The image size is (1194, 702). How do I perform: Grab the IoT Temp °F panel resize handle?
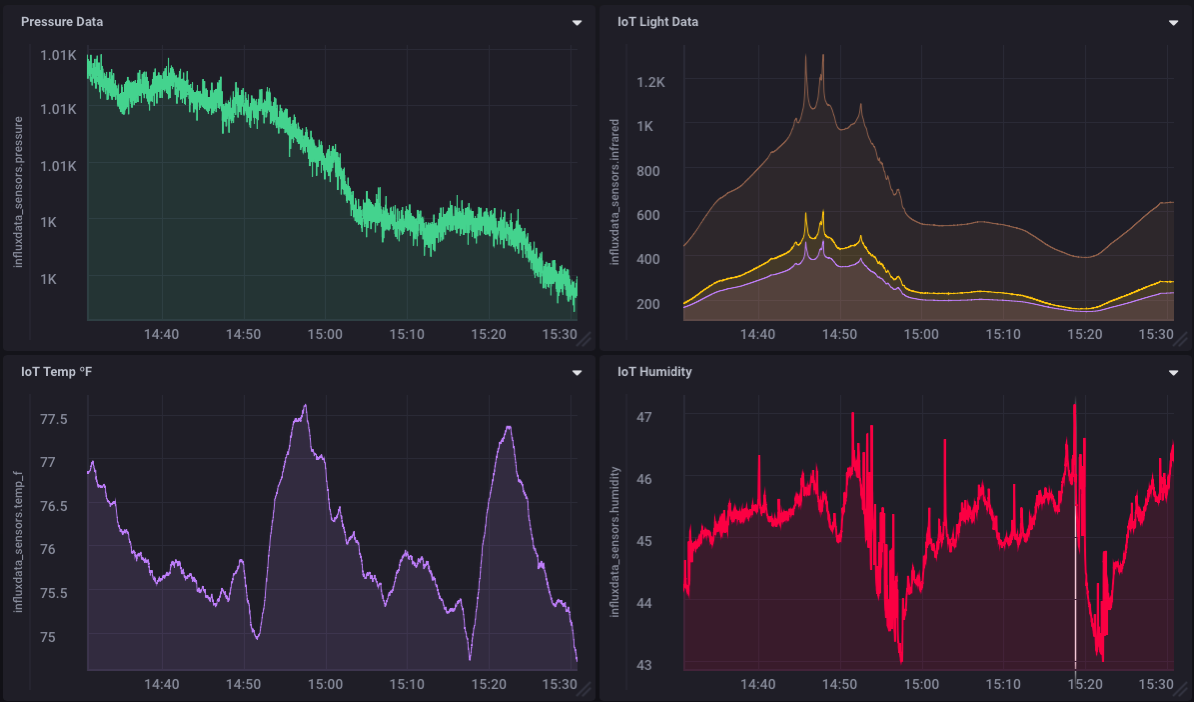(x=583, y=688)
